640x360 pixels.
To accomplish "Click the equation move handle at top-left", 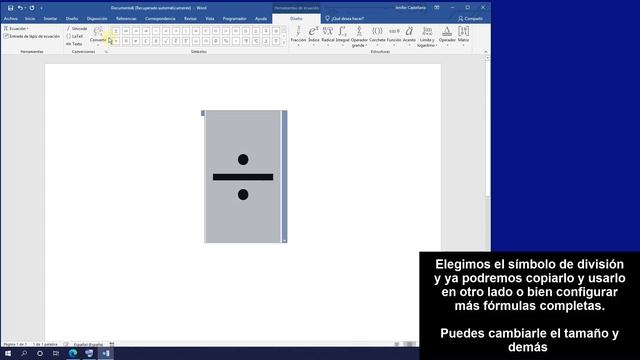I will [203, 113].
